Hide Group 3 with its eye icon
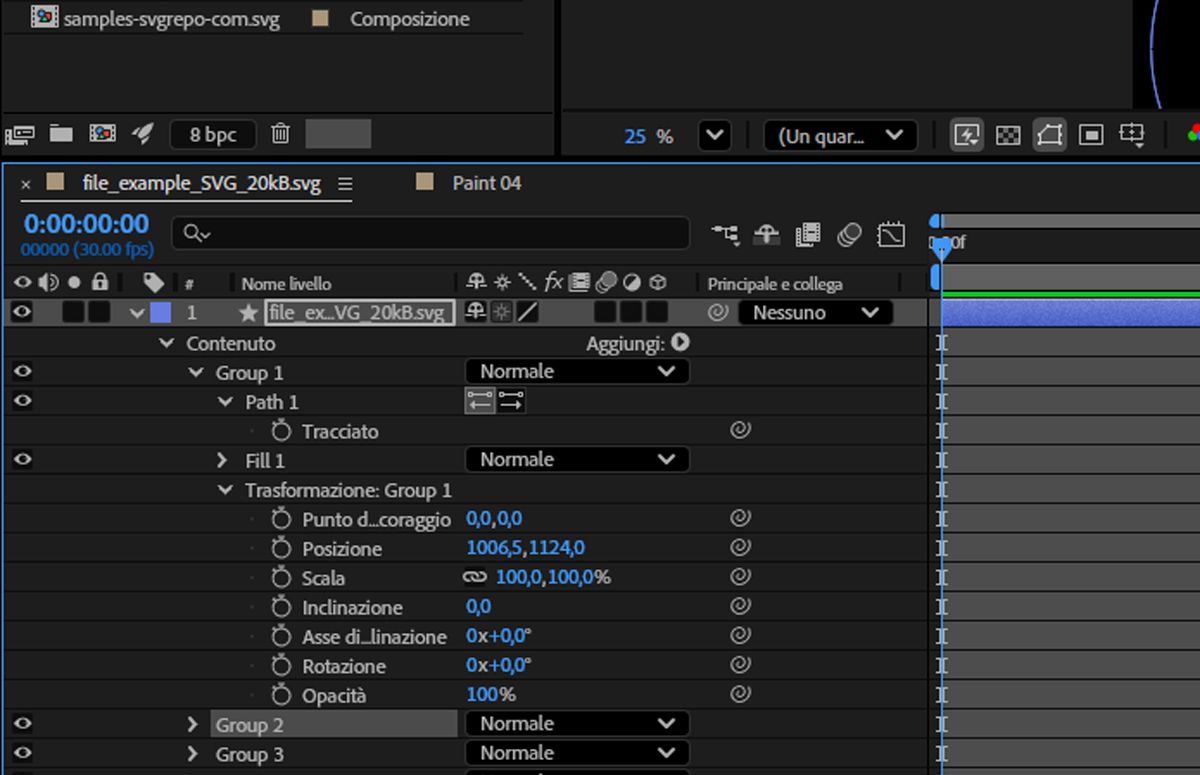 tap(22, 754)
